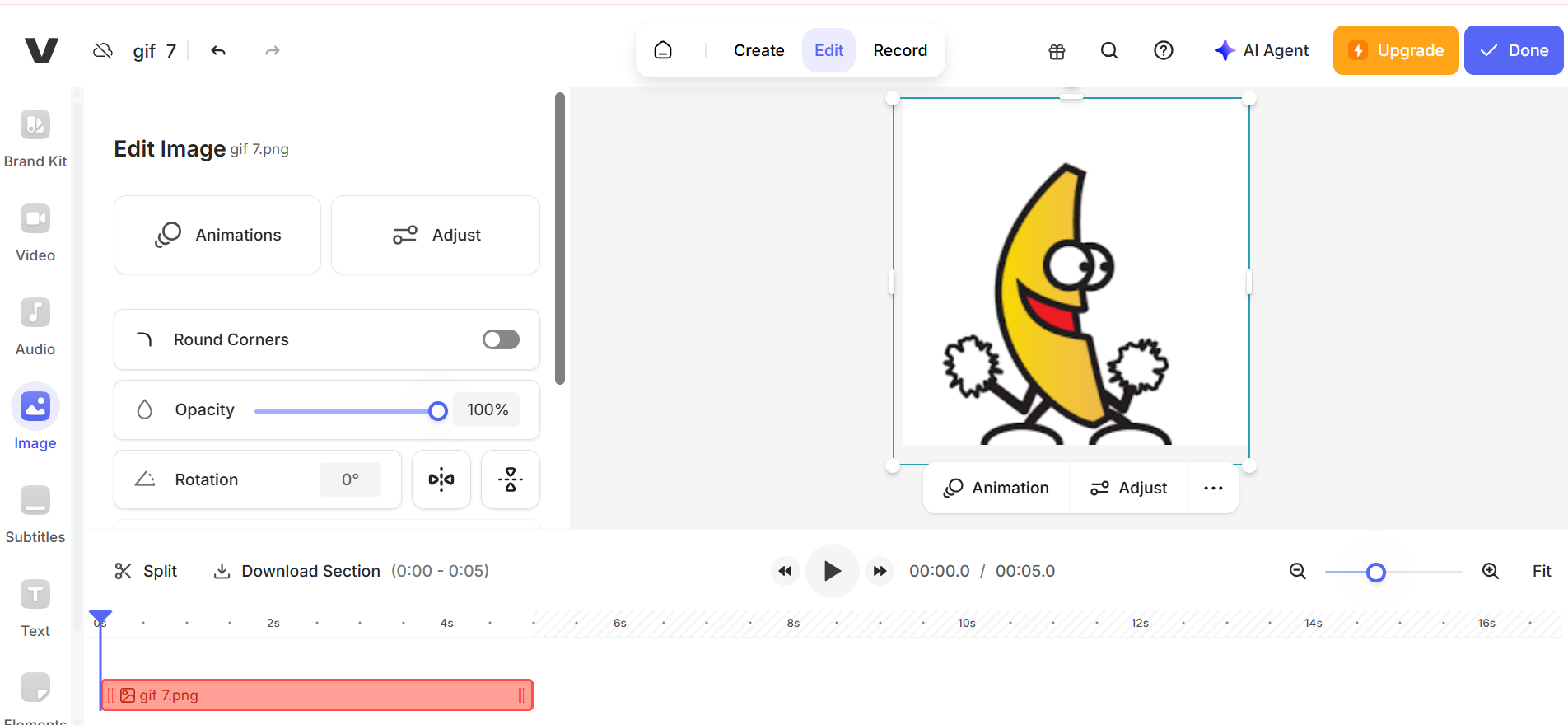1568x725 pixels.
Task: Click the 10s mark on timeline ruler
Action: tap(967, 623)
